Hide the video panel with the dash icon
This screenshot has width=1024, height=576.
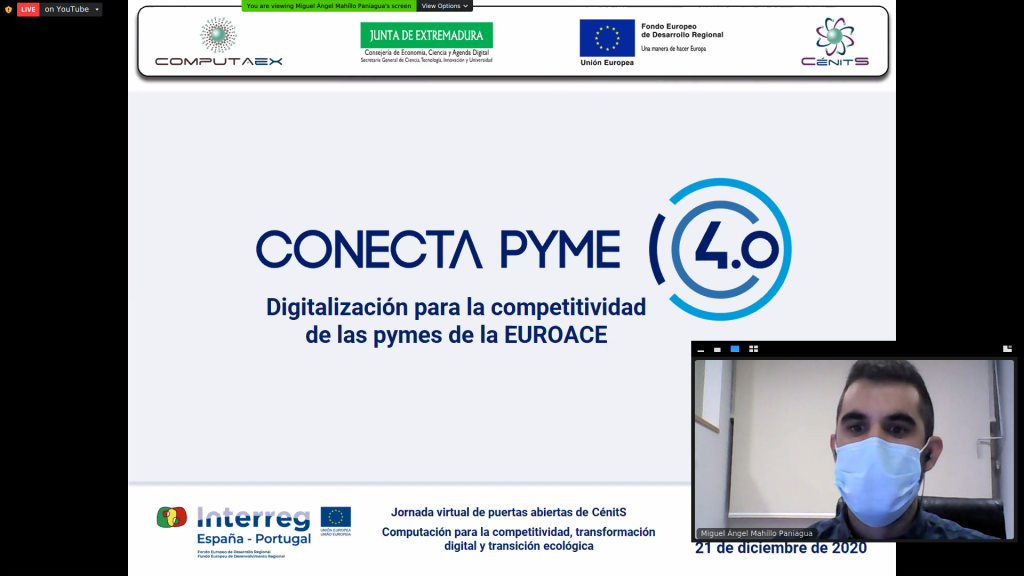pos(701,349)
